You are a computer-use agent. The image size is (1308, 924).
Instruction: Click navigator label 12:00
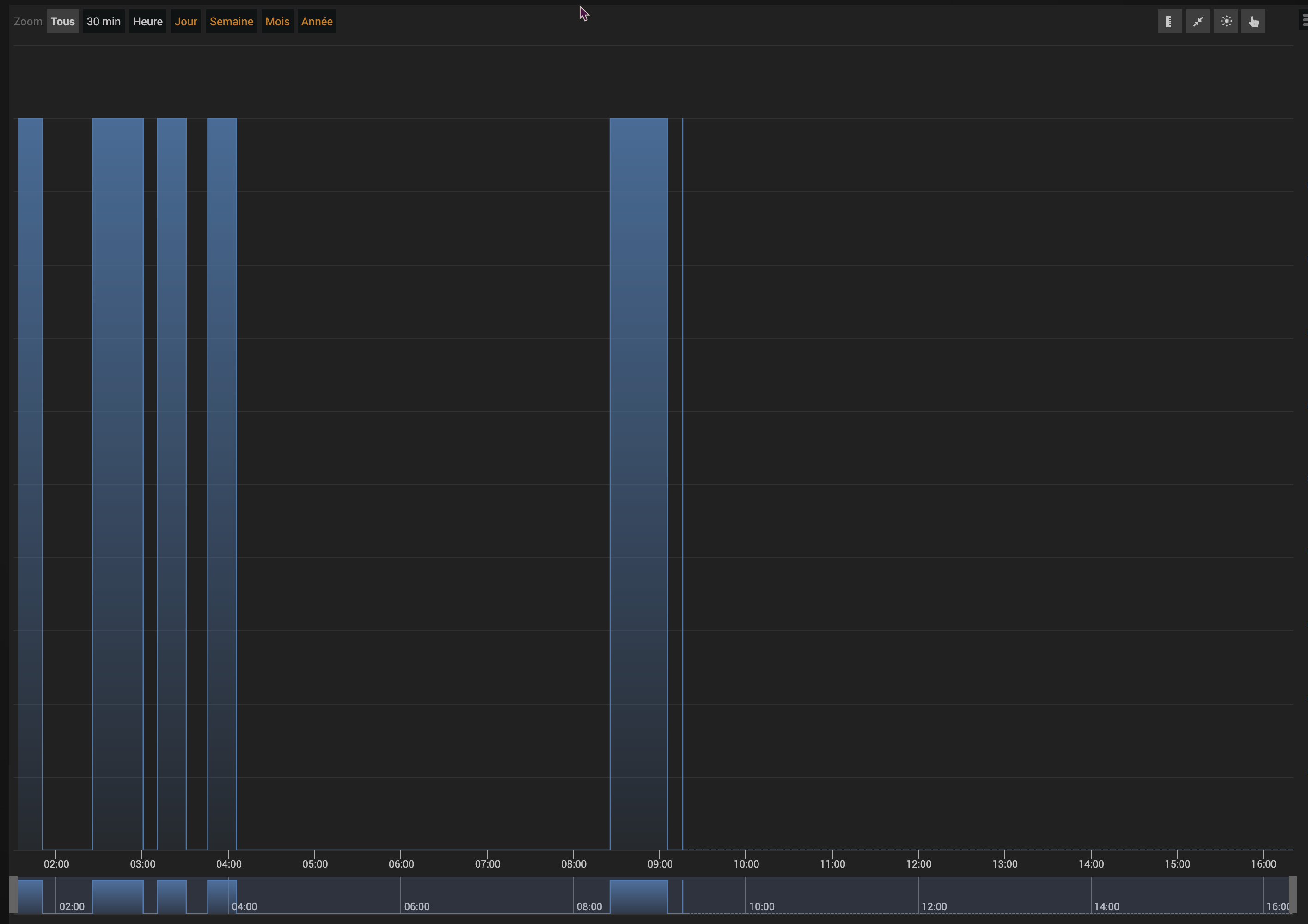pyautogui.click(x=934, y=906)
